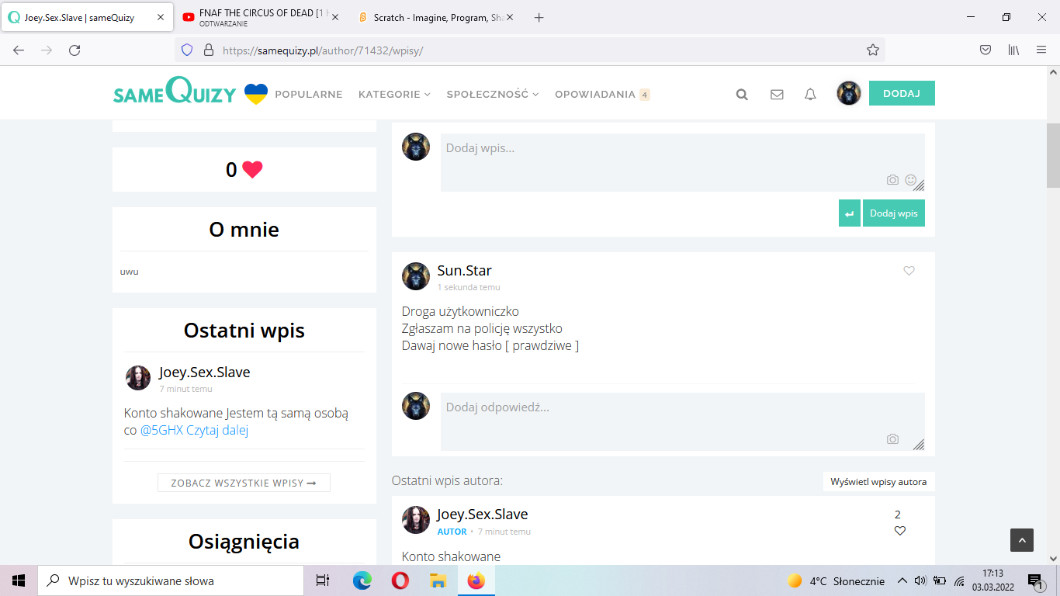1060x596 pixels.
Task: Click the scroll-to-top arrow button
Action: (1021, 540)
